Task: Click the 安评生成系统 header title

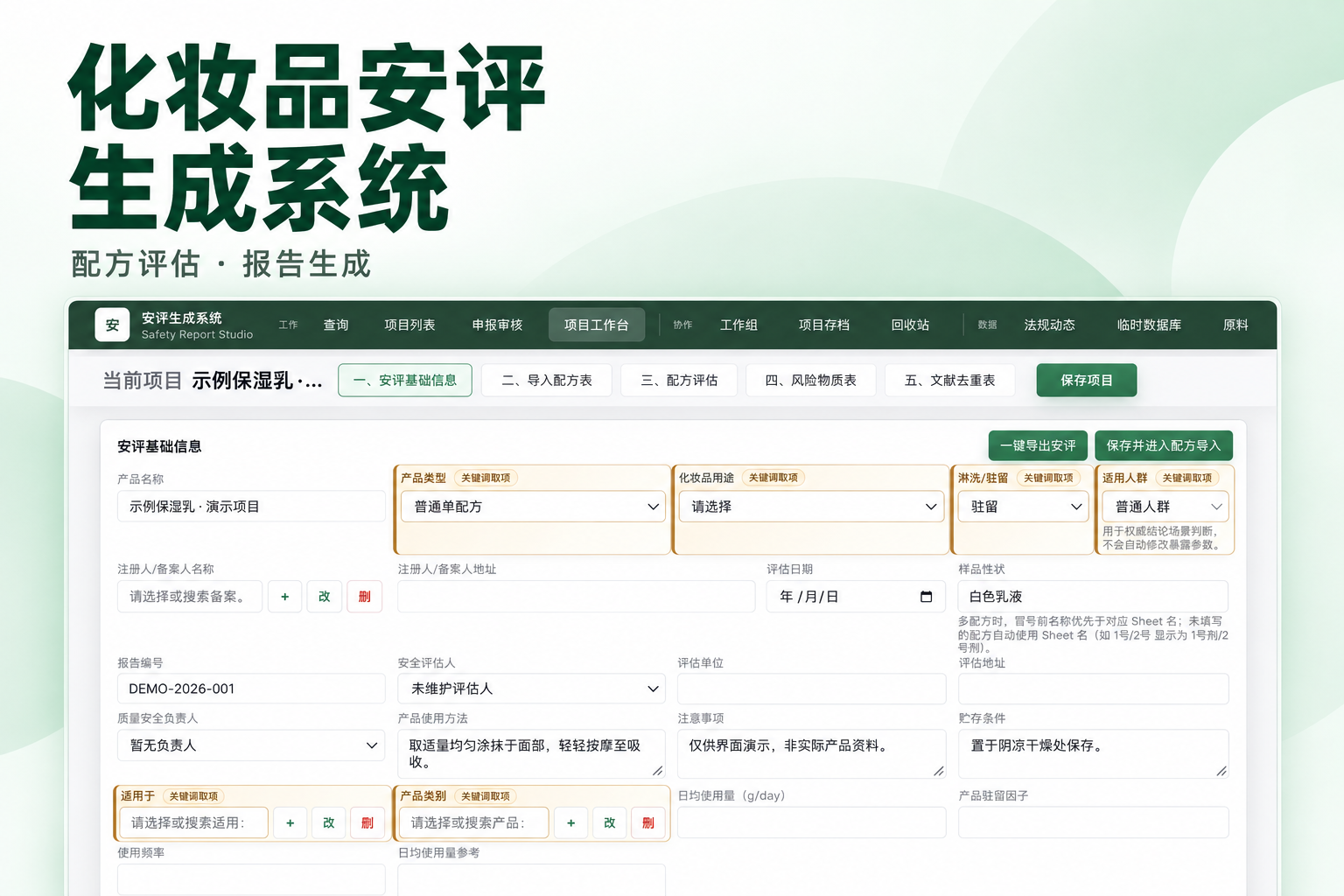Action: [182, 318]
